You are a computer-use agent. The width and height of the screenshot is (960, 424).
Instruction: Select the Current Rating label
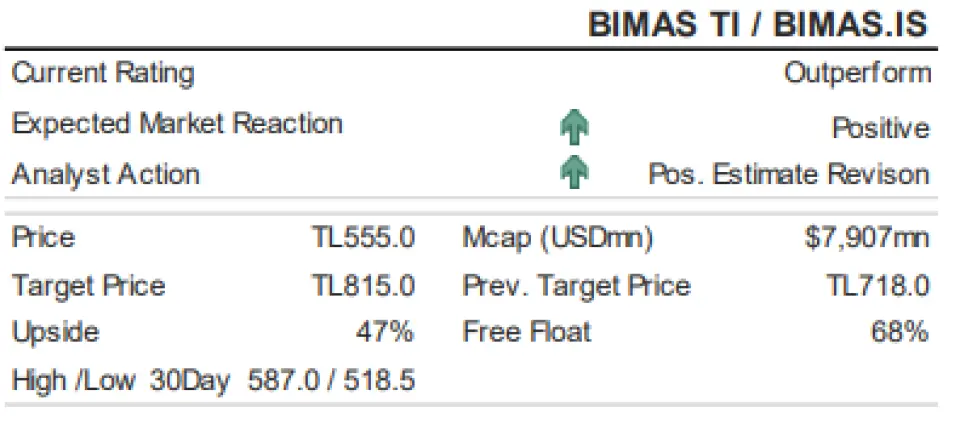tap(103, 73)
